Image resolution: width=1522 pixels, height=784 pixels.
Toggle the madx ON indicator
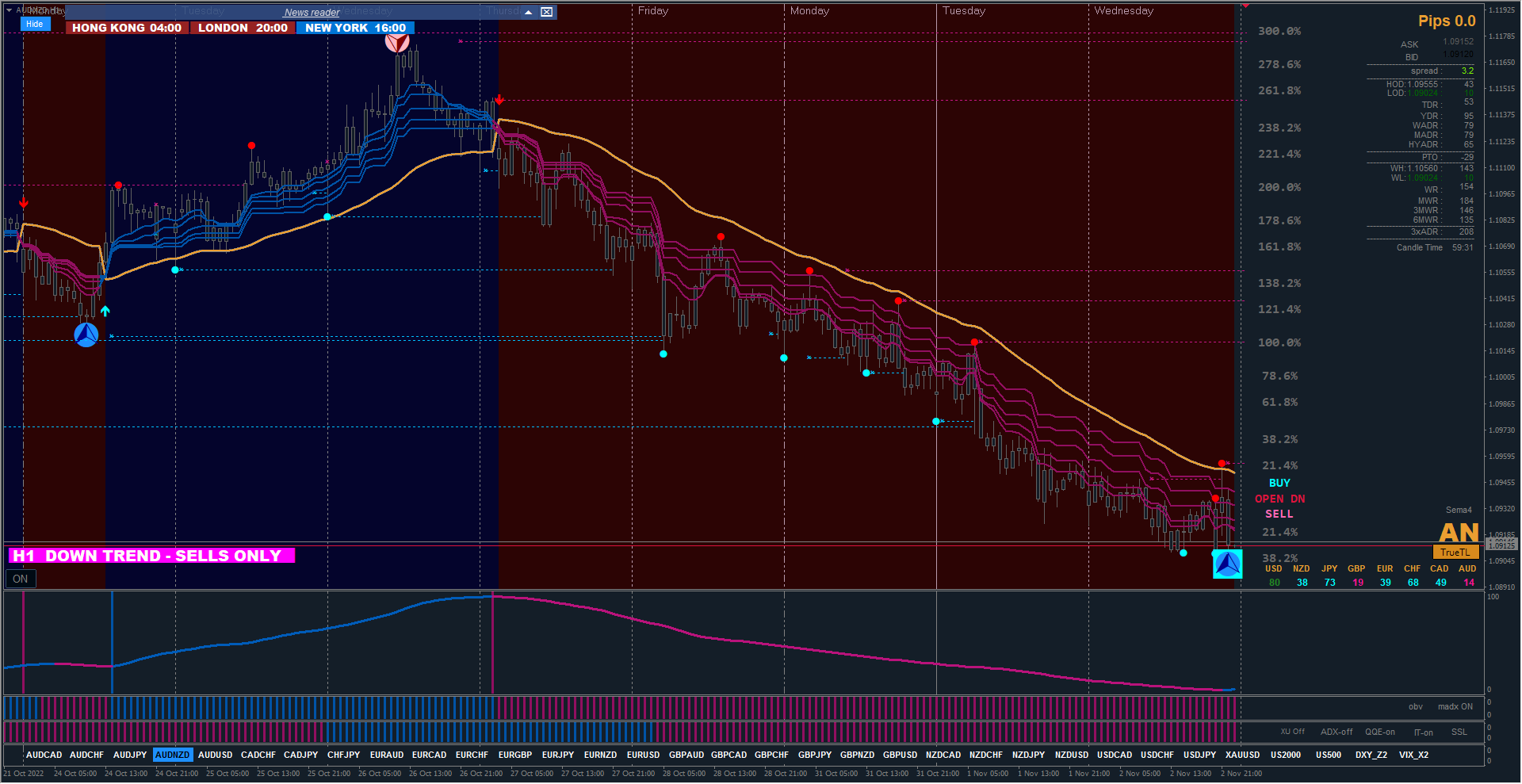pos(1455,706)
